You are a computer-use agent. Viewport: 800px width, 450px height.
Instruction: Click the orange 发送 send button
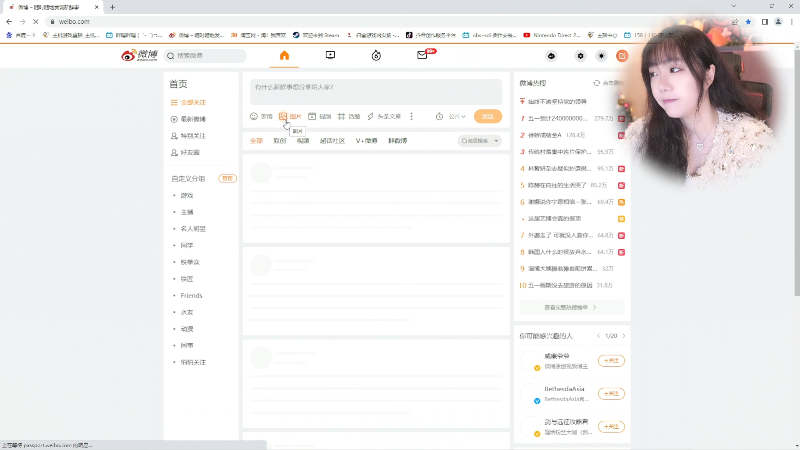click(x=488, y=116)
